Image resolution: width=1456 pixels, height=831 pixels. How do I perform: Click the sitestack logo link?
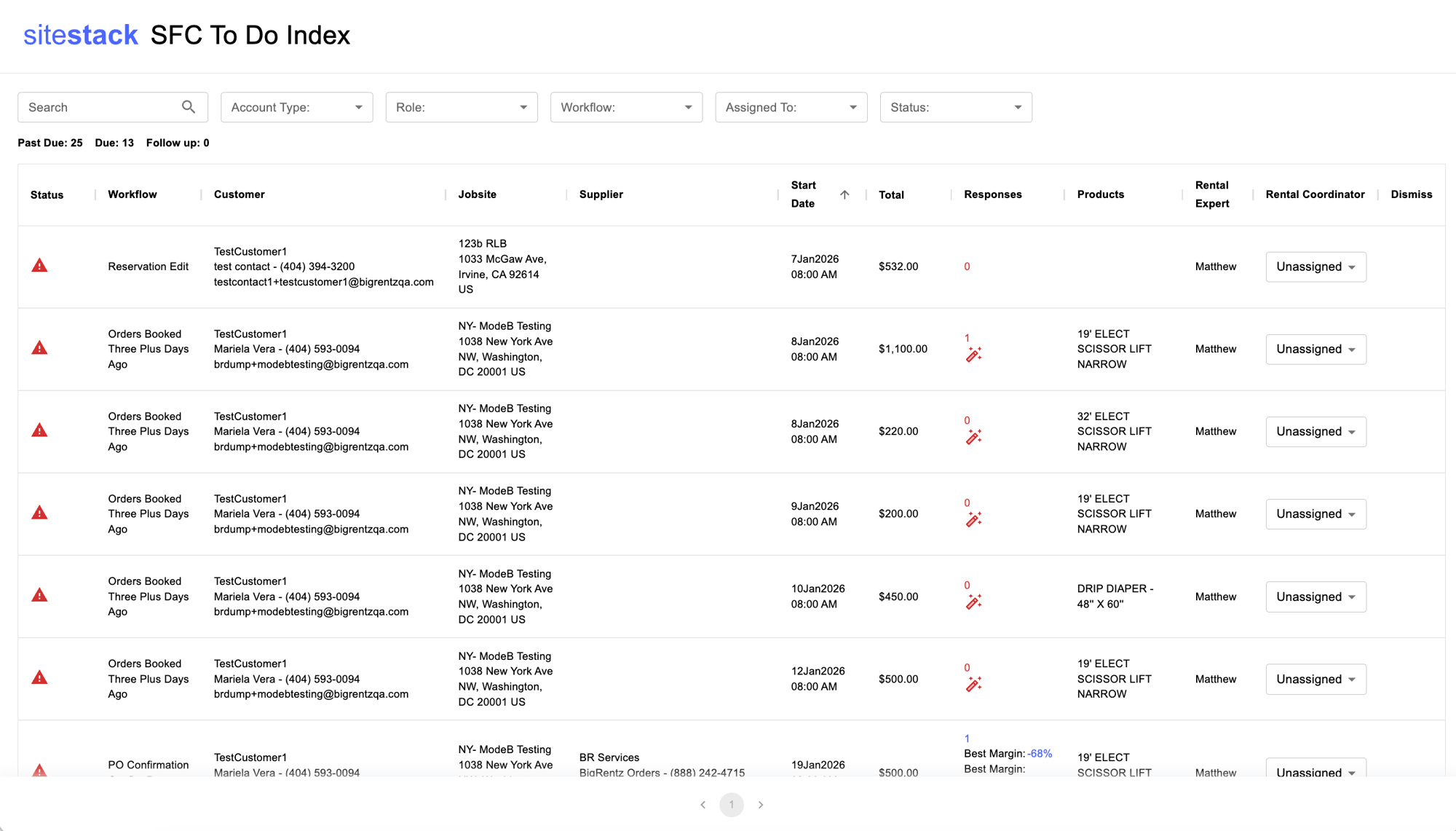81,35
